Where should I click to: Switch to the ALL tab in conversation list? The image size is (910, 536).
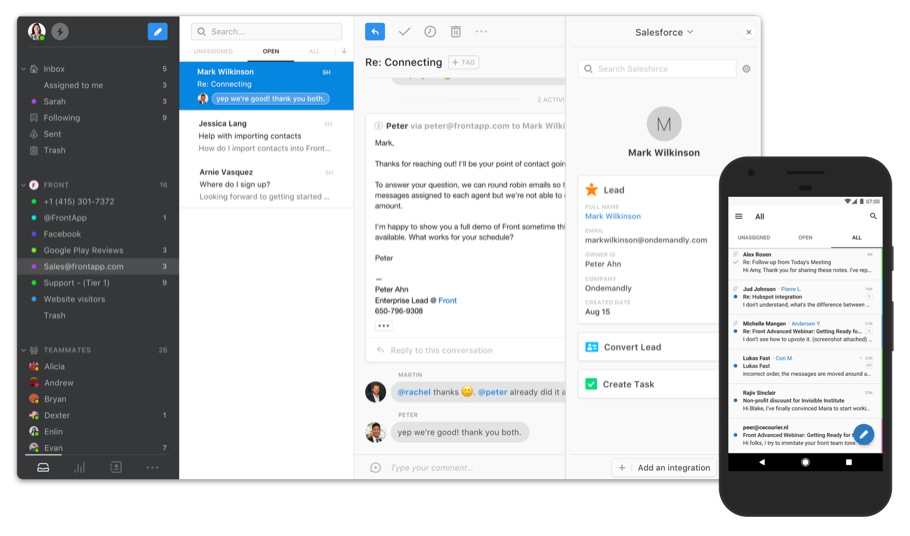coord(314,51)
